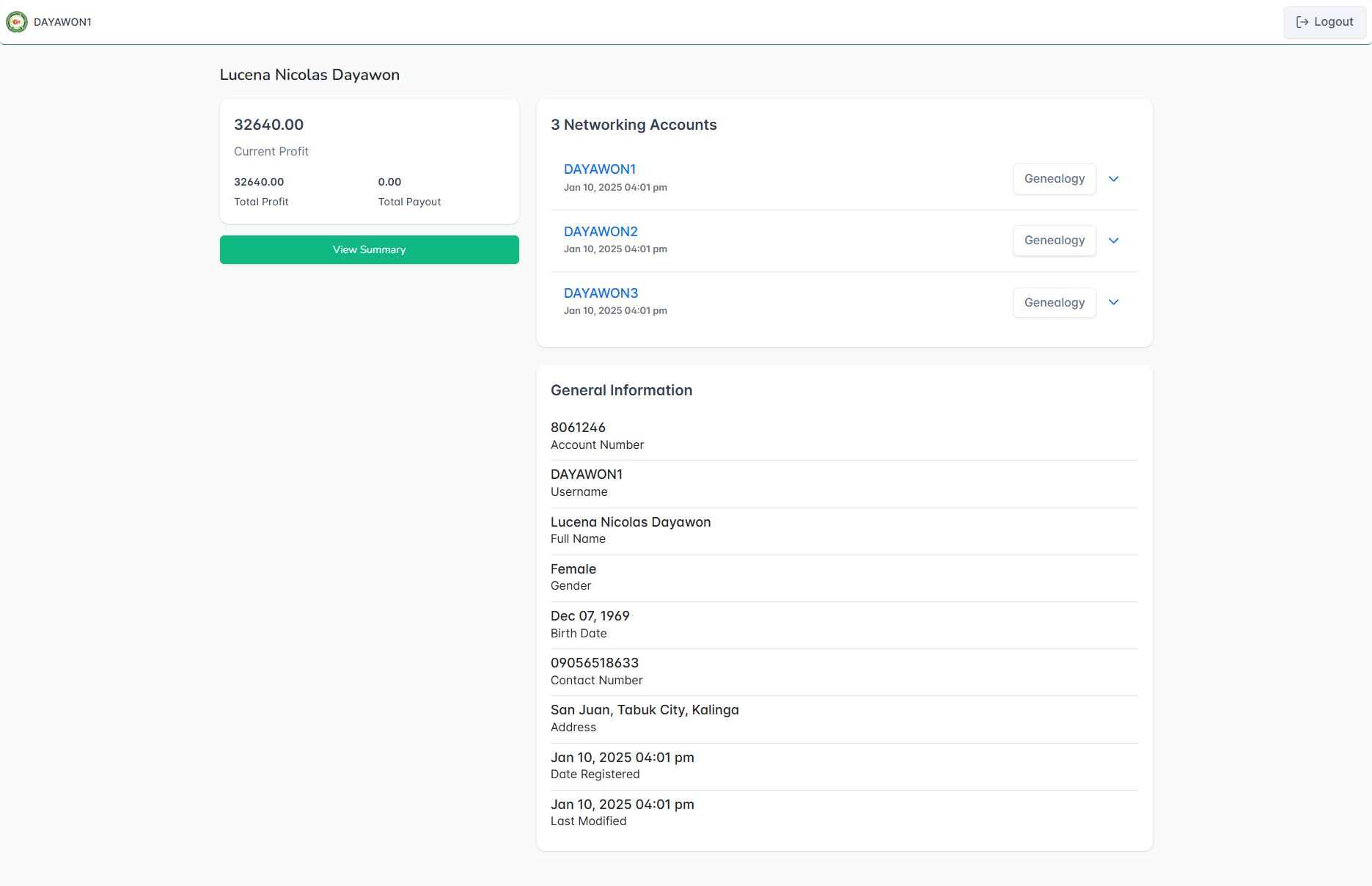Open Genealogy for DAYAWON3

1054,302
